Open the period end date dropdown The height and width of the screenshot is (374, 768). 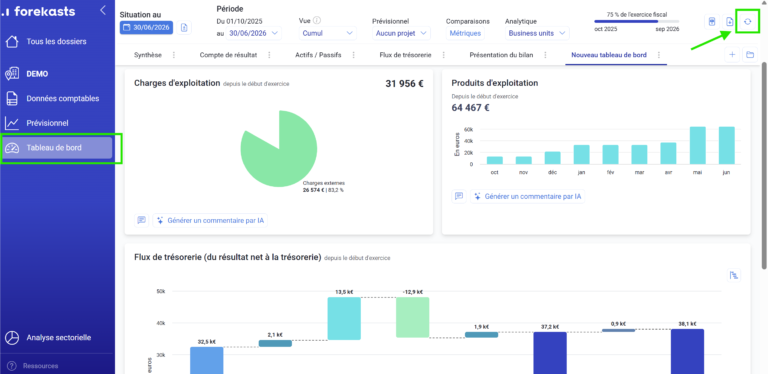coord(254,33)
